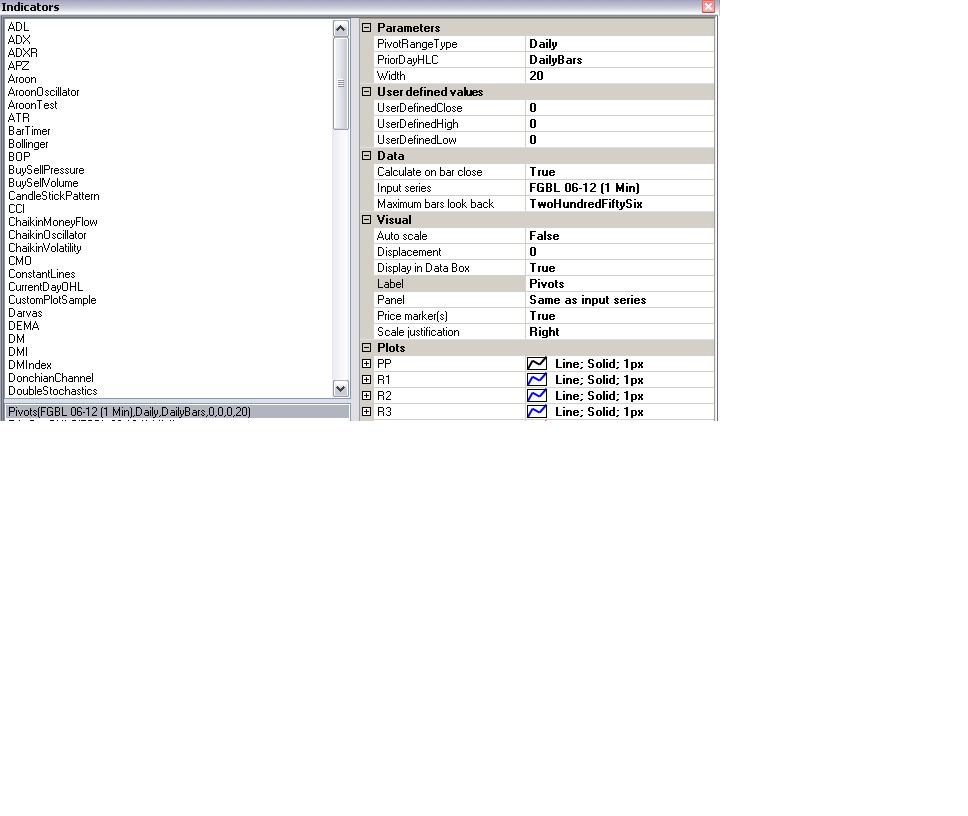Select BuySellPressure indicator
Image resolution: width=968 pixels, height=816 pixels.
[x=46, y=170]
